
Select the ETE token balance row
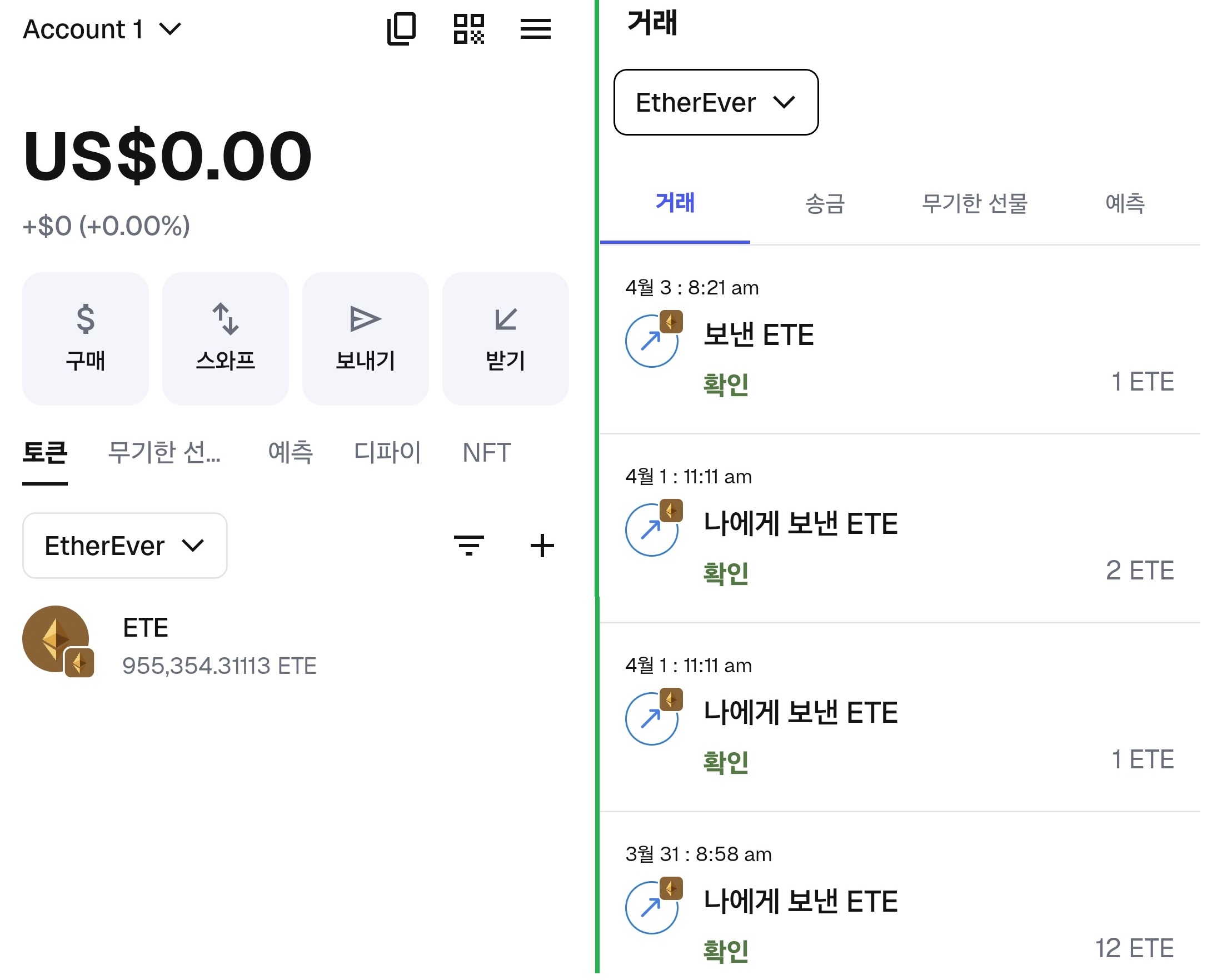click(220, 643)
